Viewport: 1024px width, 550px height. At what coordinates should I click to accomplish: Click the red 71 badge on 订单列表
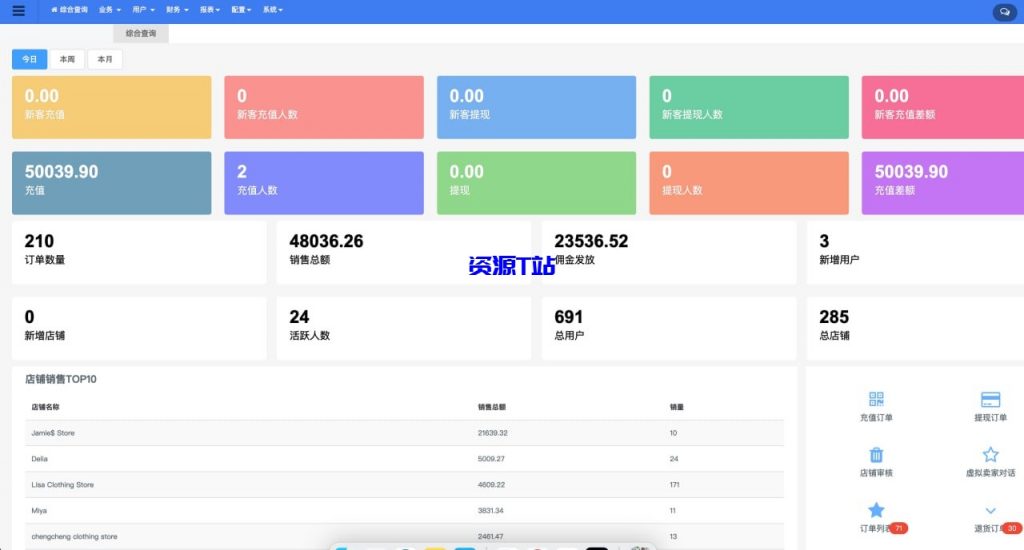point(899,528)
